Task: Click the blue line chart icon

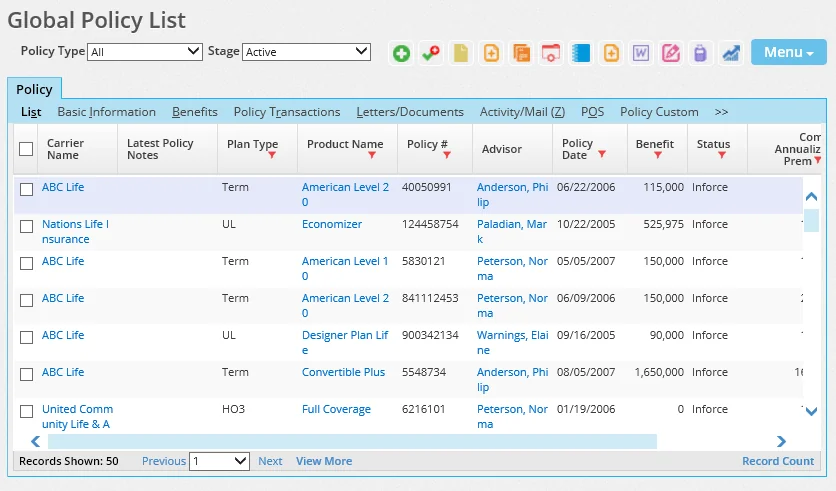Action: (x=731, y=53)
